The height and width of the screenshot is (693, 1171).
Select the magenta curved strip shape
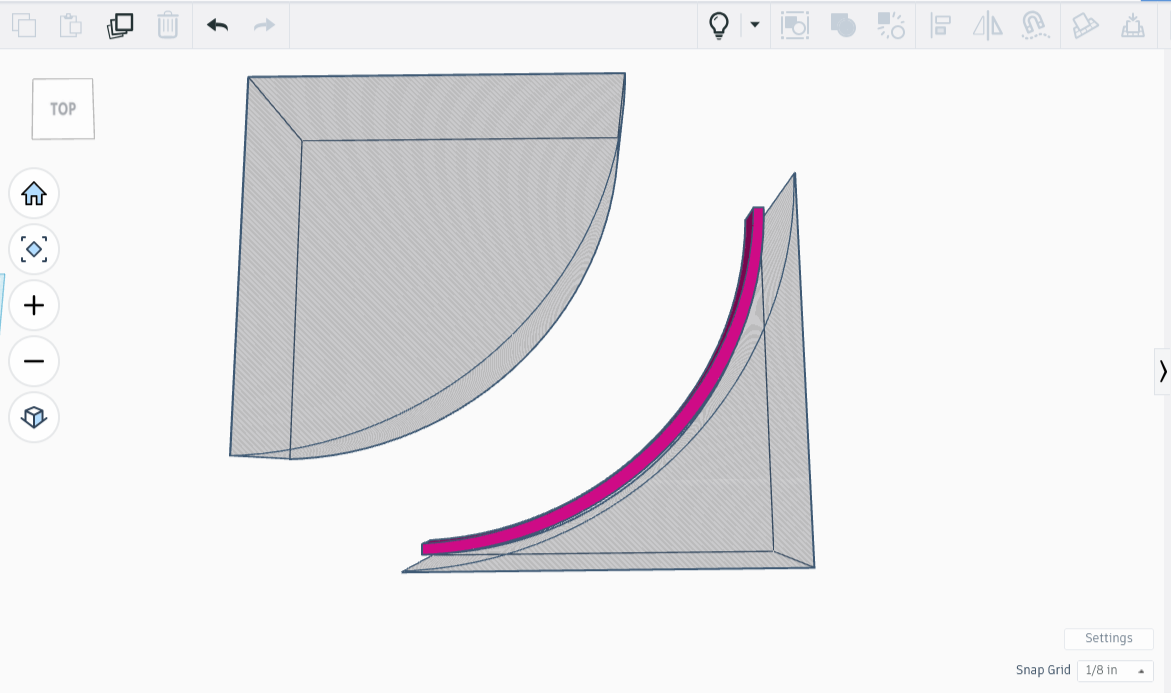[676, 433]
